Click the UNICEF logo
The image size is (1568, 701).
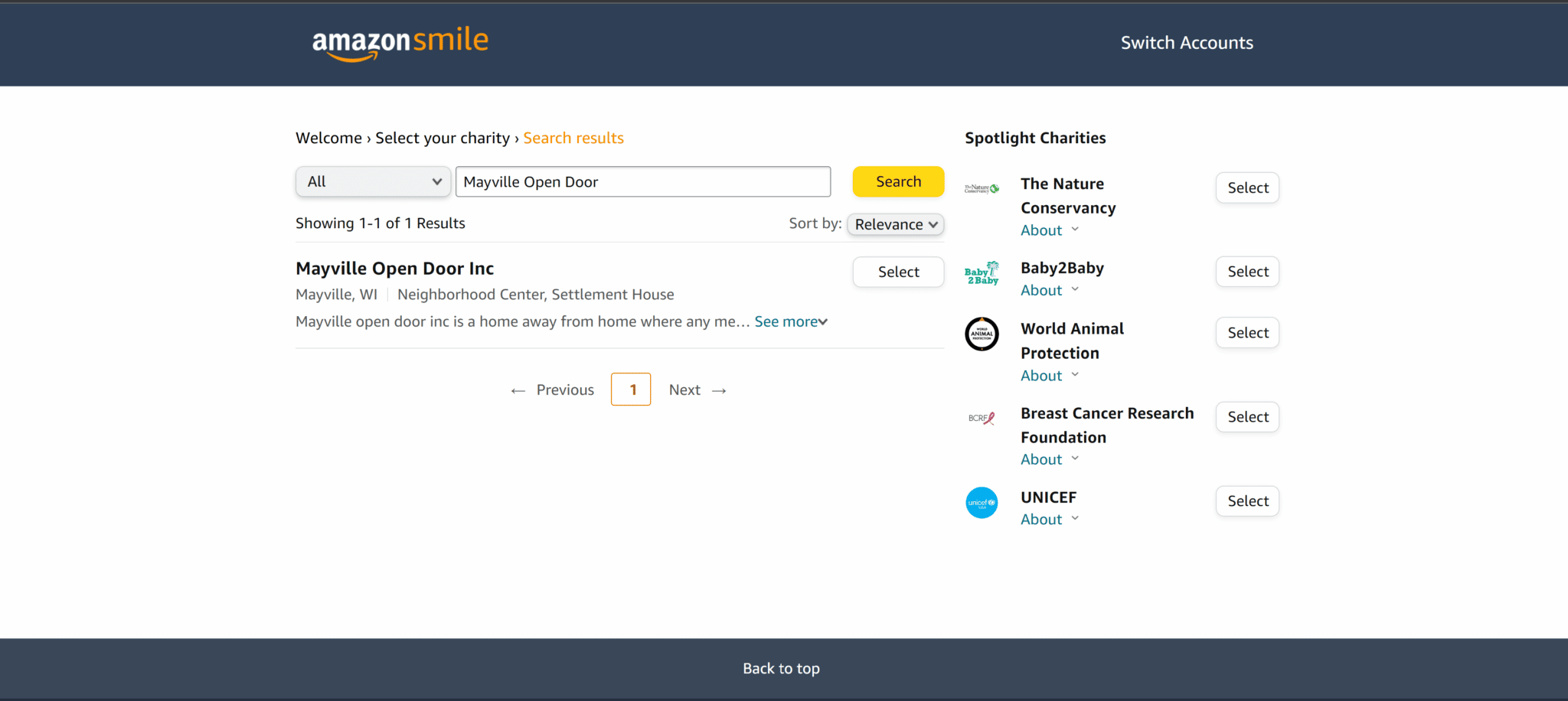click(982, 503)
